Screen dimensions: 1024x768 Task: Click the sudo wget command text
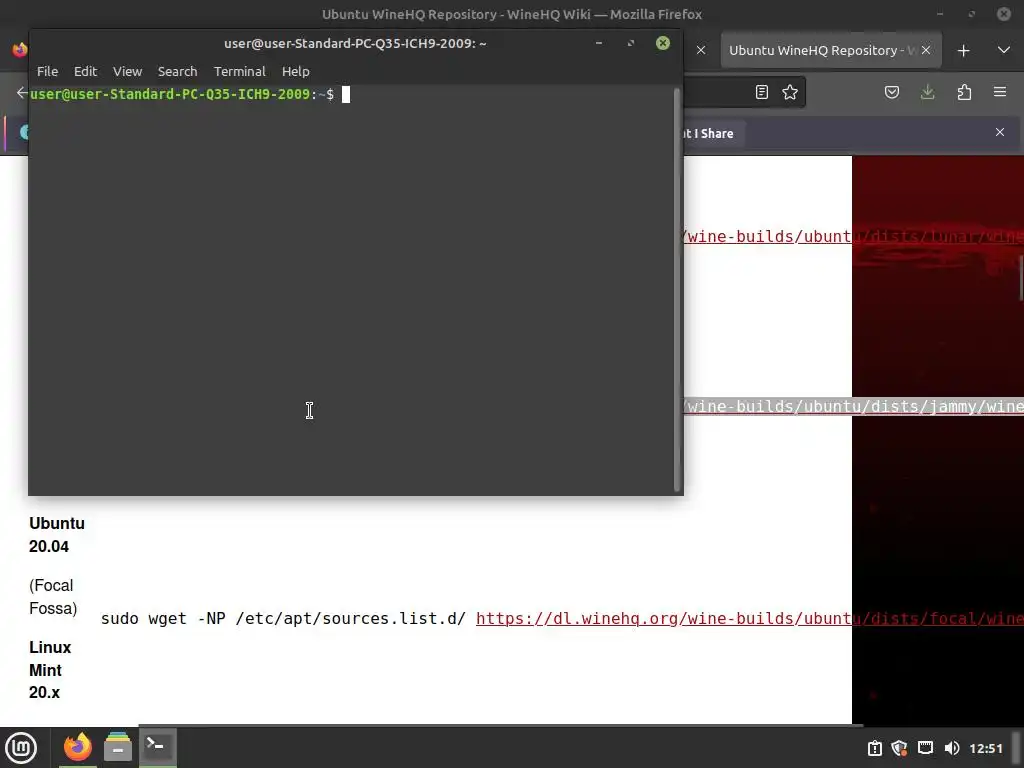coord(283,618)
